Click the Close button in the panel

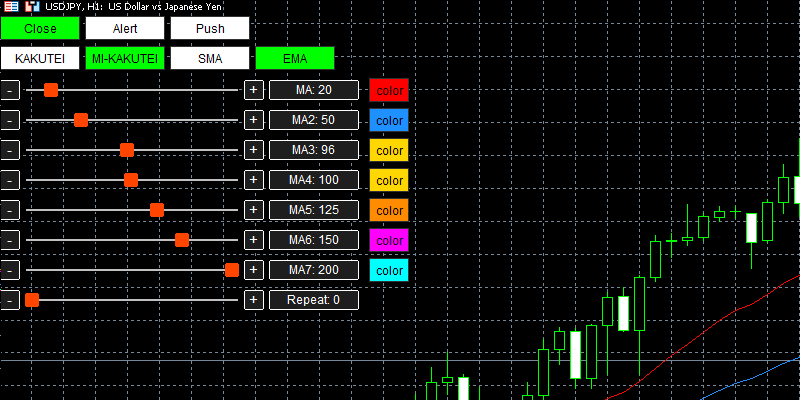(x=40, y=29)
